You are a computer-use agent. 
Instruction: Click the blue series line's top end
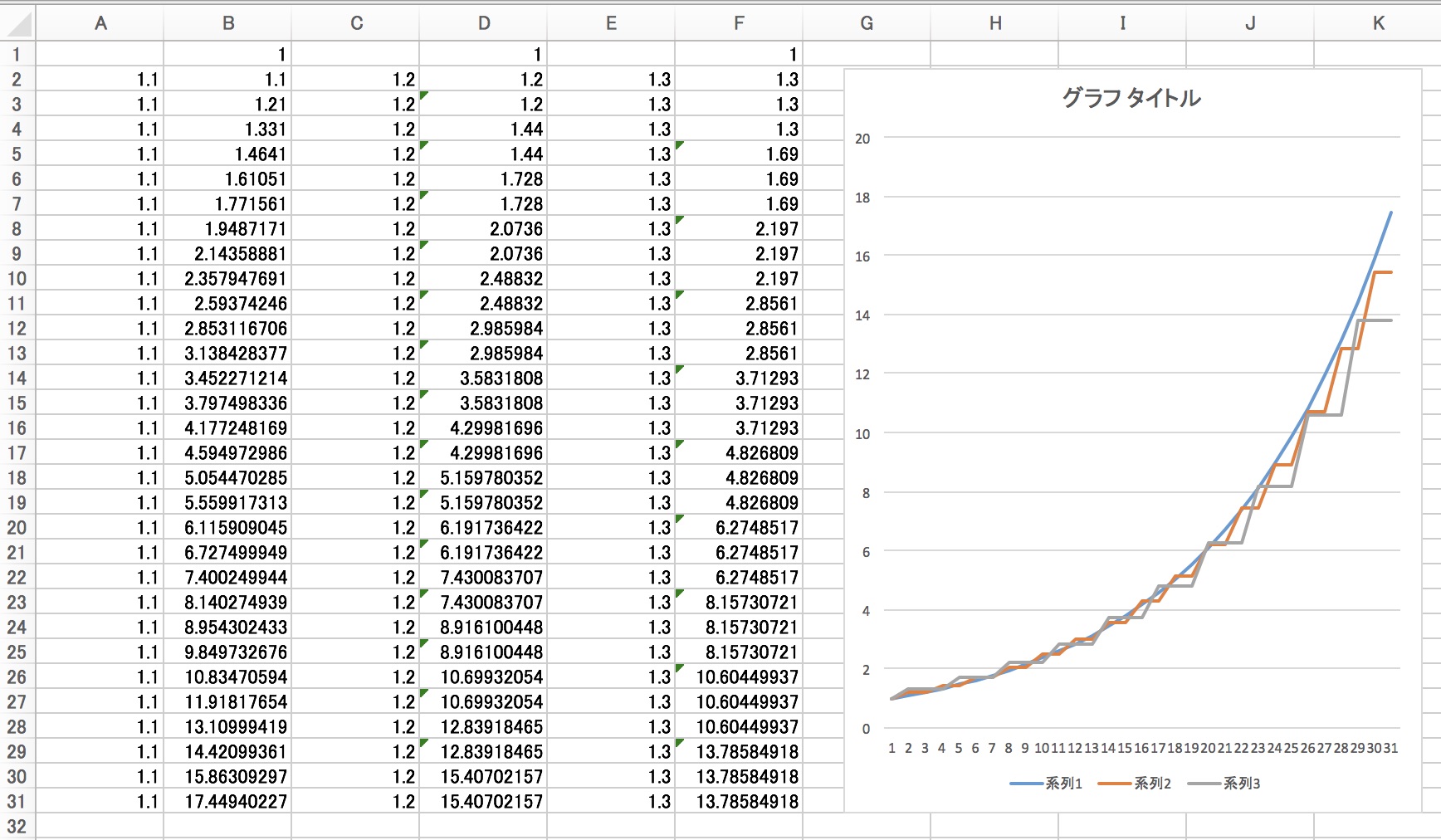click(1390, 213)
